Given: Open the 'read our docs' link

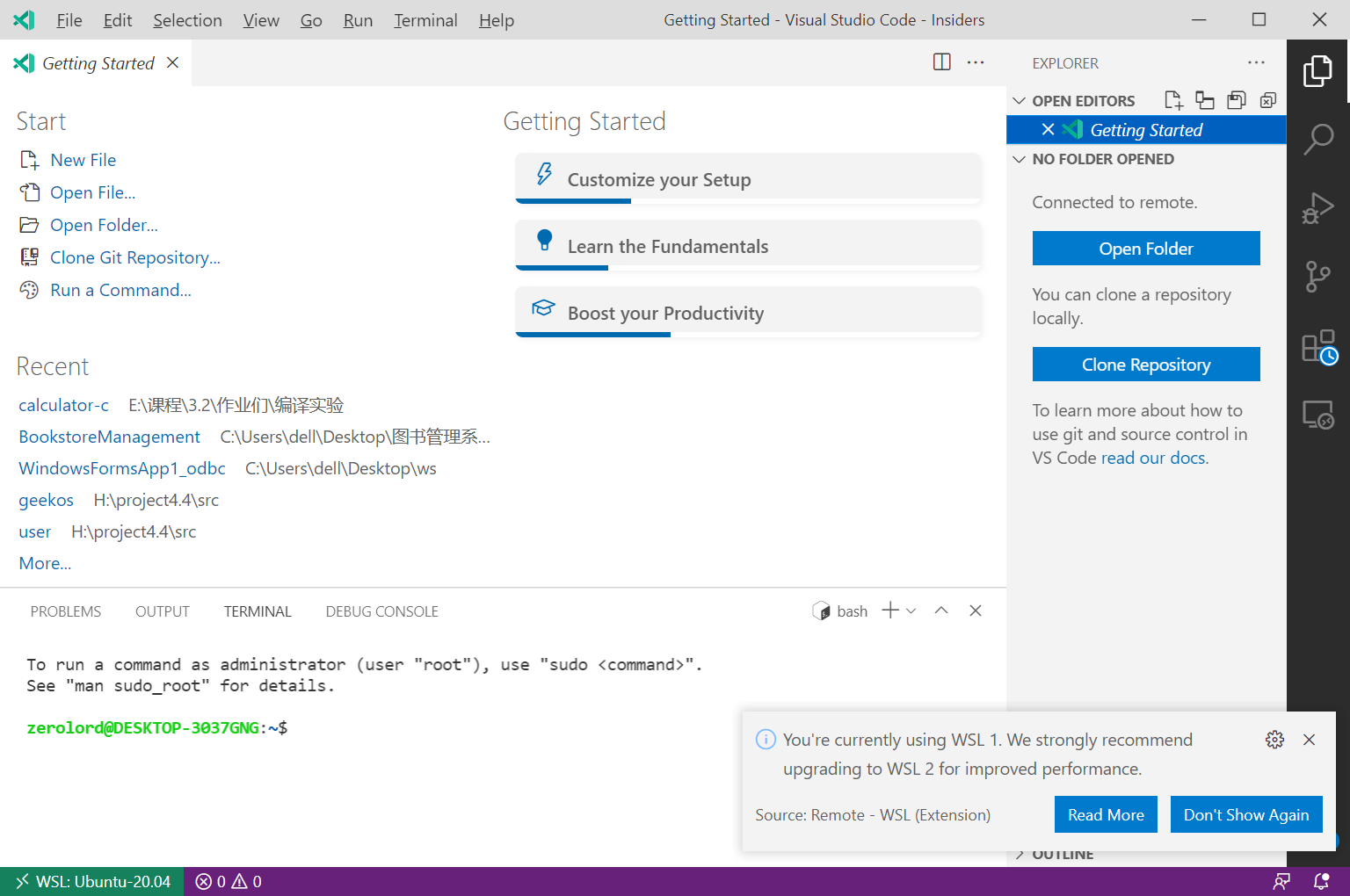Looking at the screenshot, I should (x=1152, y=458).
